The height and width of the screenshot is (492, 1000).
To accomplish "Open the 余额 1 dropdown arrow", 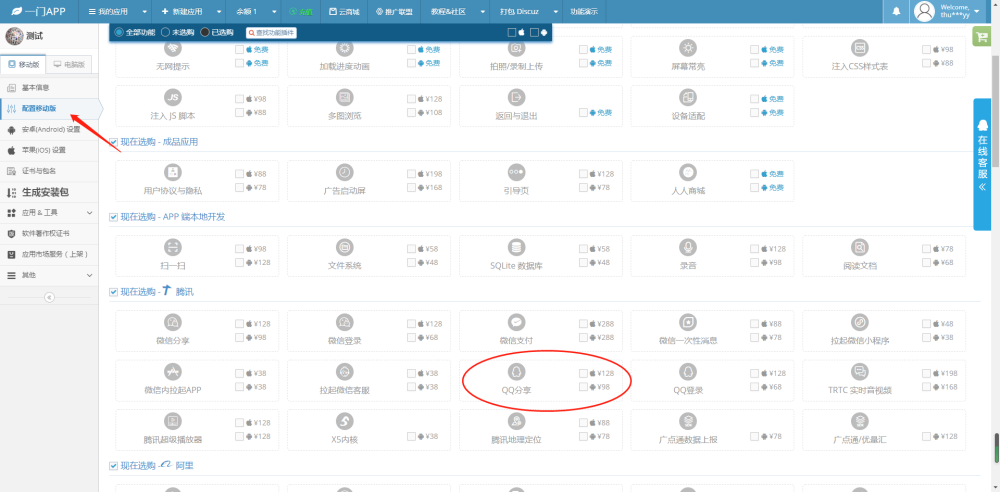I will 274,11.
